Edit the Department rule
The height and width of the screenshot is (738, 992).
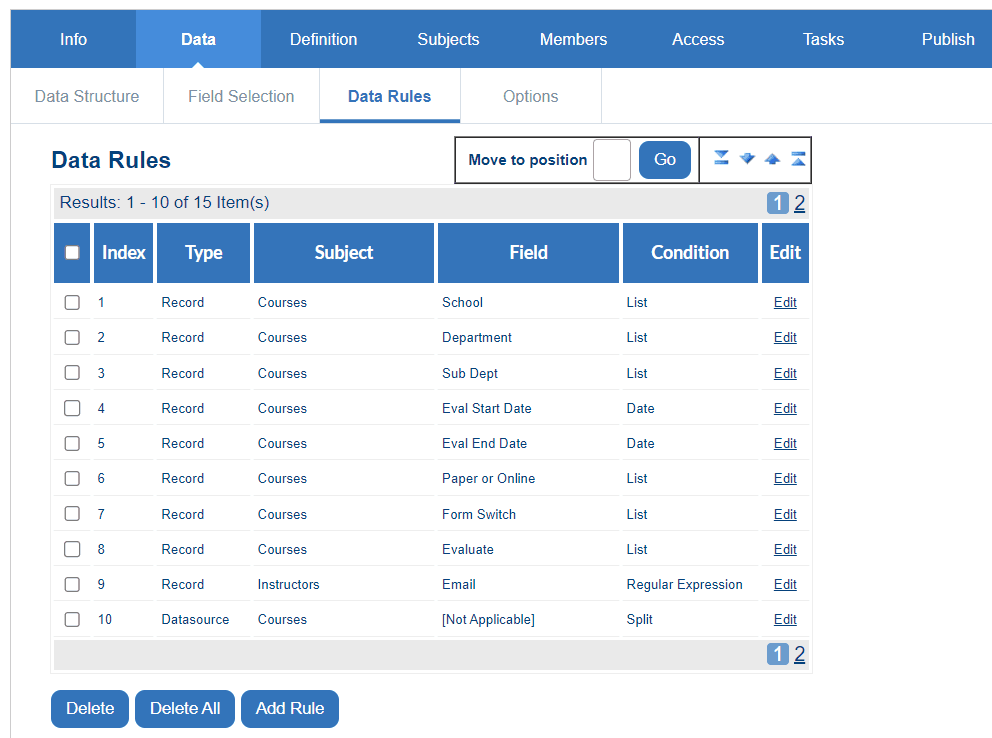(x=785, y=337)
